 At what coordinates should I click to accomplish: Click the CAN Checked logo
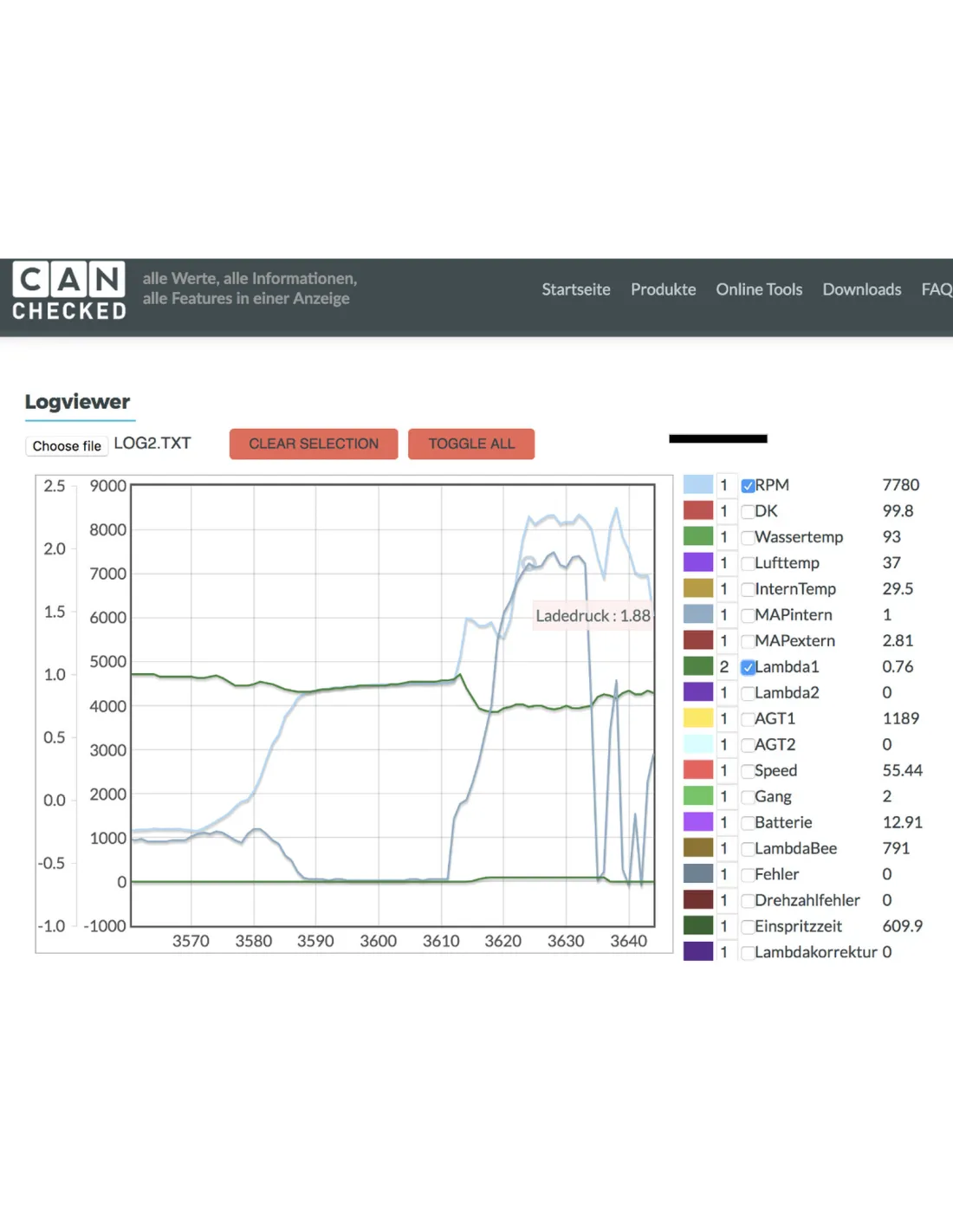69,291
